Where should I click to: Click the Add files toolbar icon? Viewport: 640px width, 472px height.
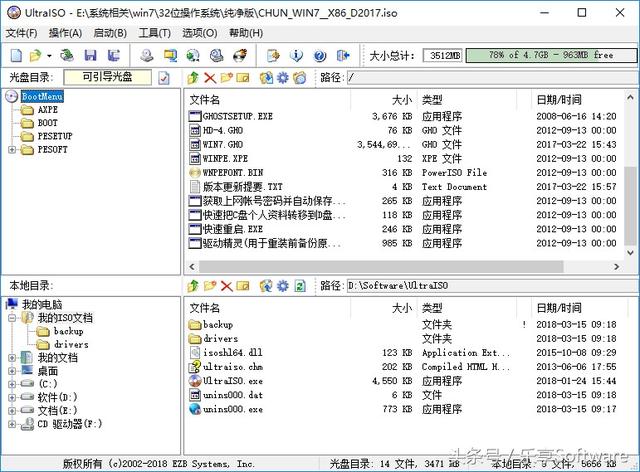tap(273, 55)
